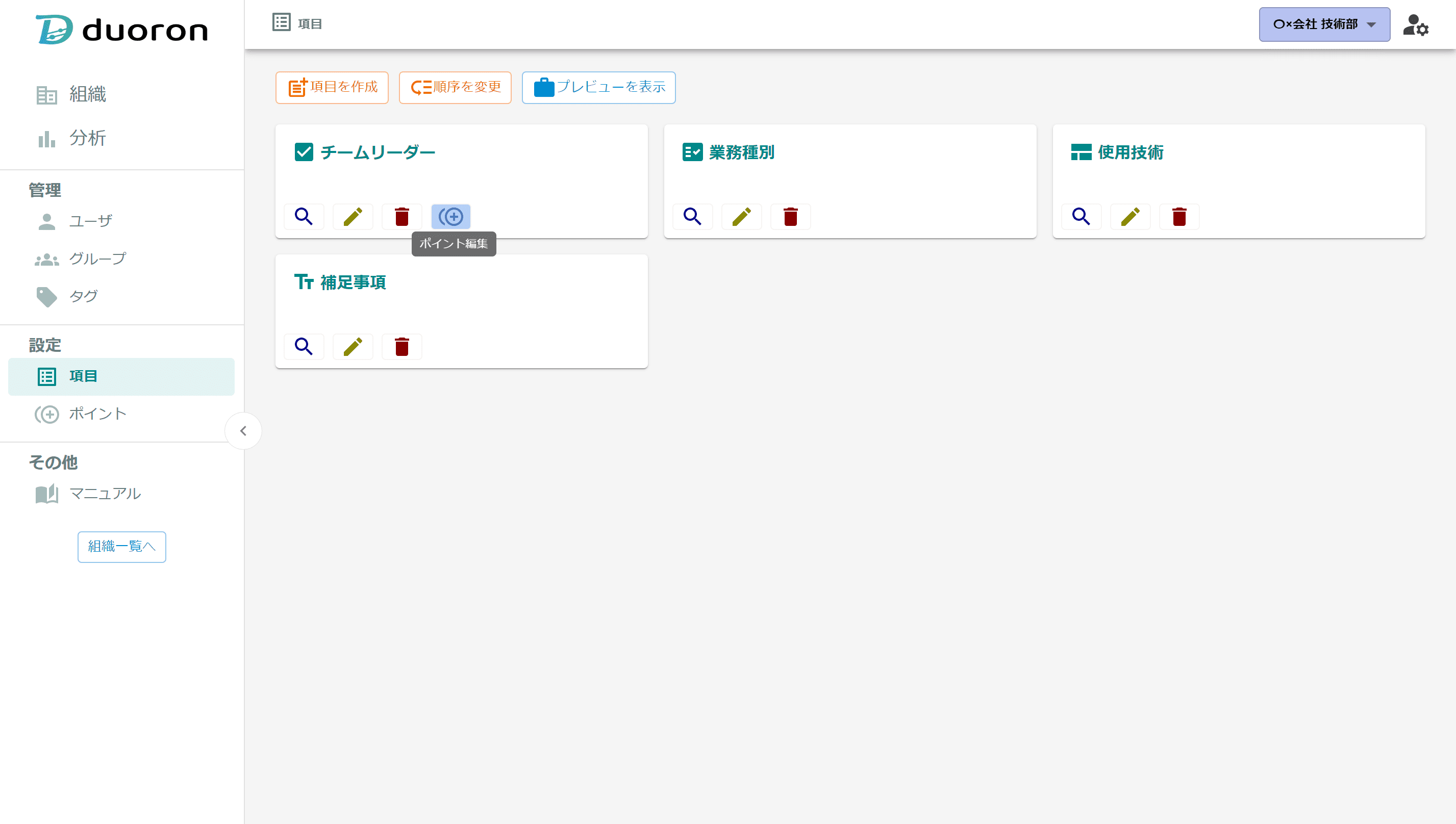This screenshot has height=824, width=1456.
Task: Collapse the sidebar with the chevron button
Action: 243,431
